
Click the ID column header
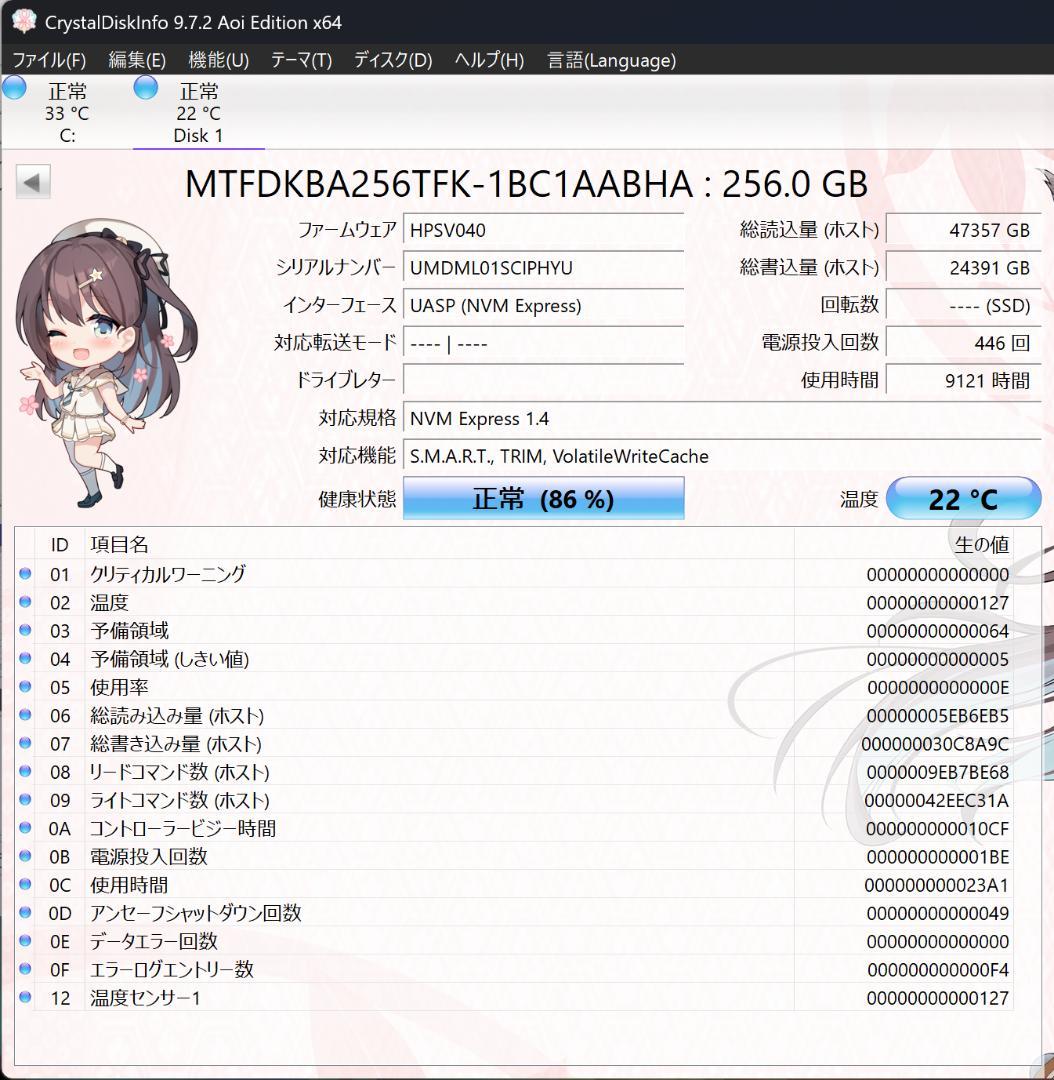(x=59, y=545)
